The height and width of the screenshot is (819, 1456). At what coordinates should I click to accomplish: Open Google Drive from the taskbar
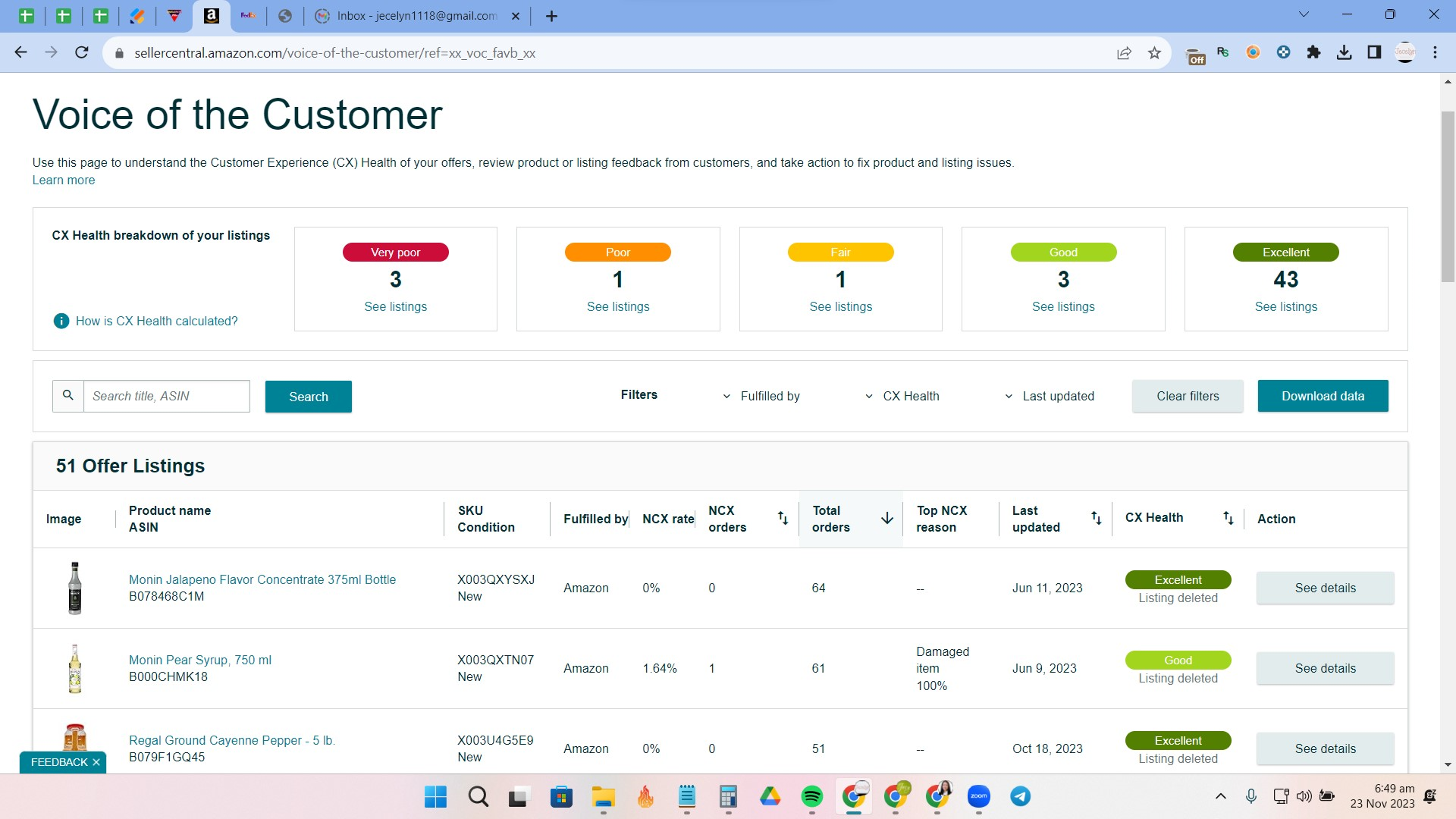770,796
